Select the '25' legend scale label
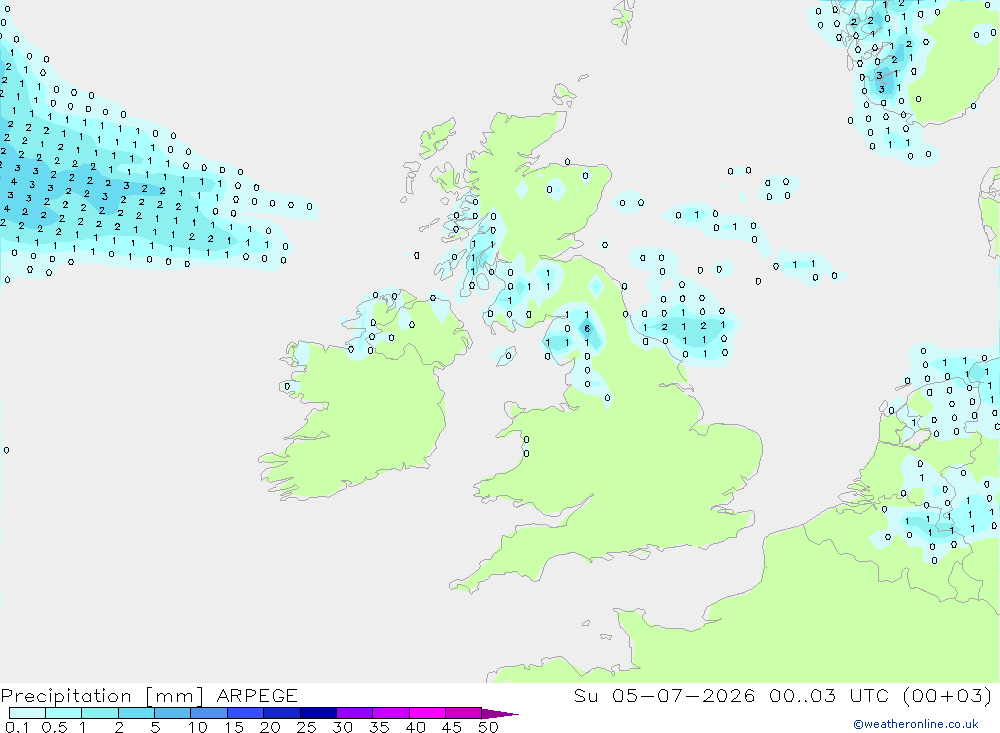 [x=307, y=727]
